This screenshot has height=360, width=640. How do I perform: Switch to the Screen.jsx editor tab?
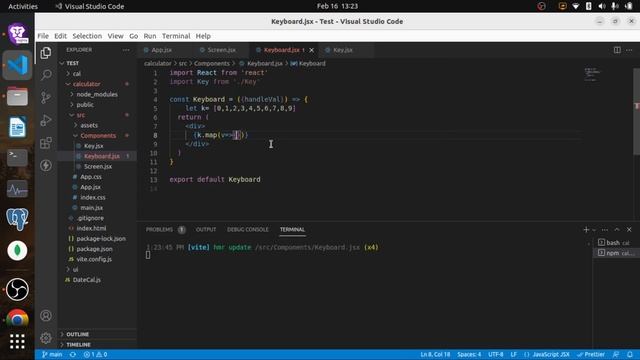click(x=221, y=50)
